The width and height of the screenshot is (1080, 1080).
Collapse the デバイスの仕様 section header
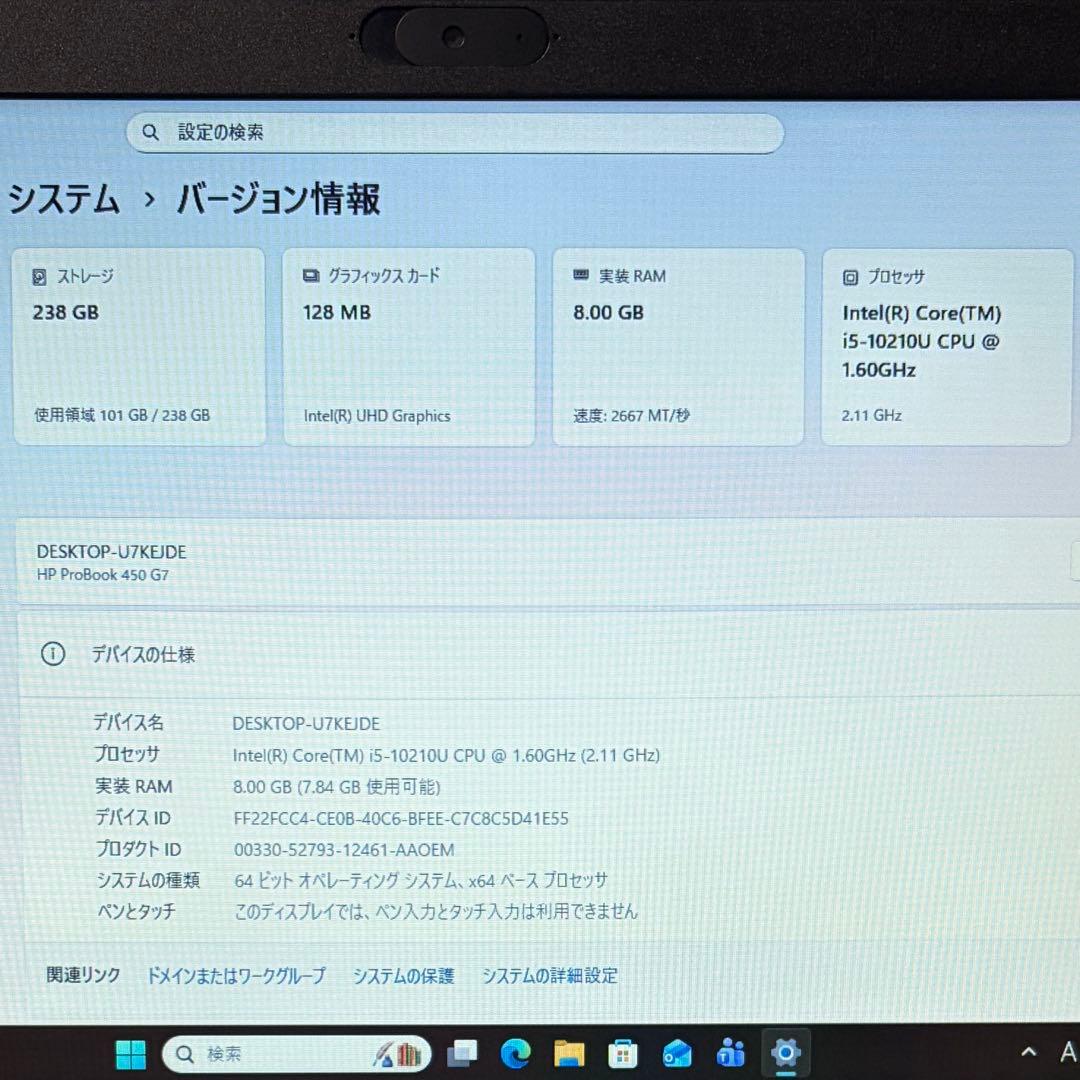click(x=549, y=654)
